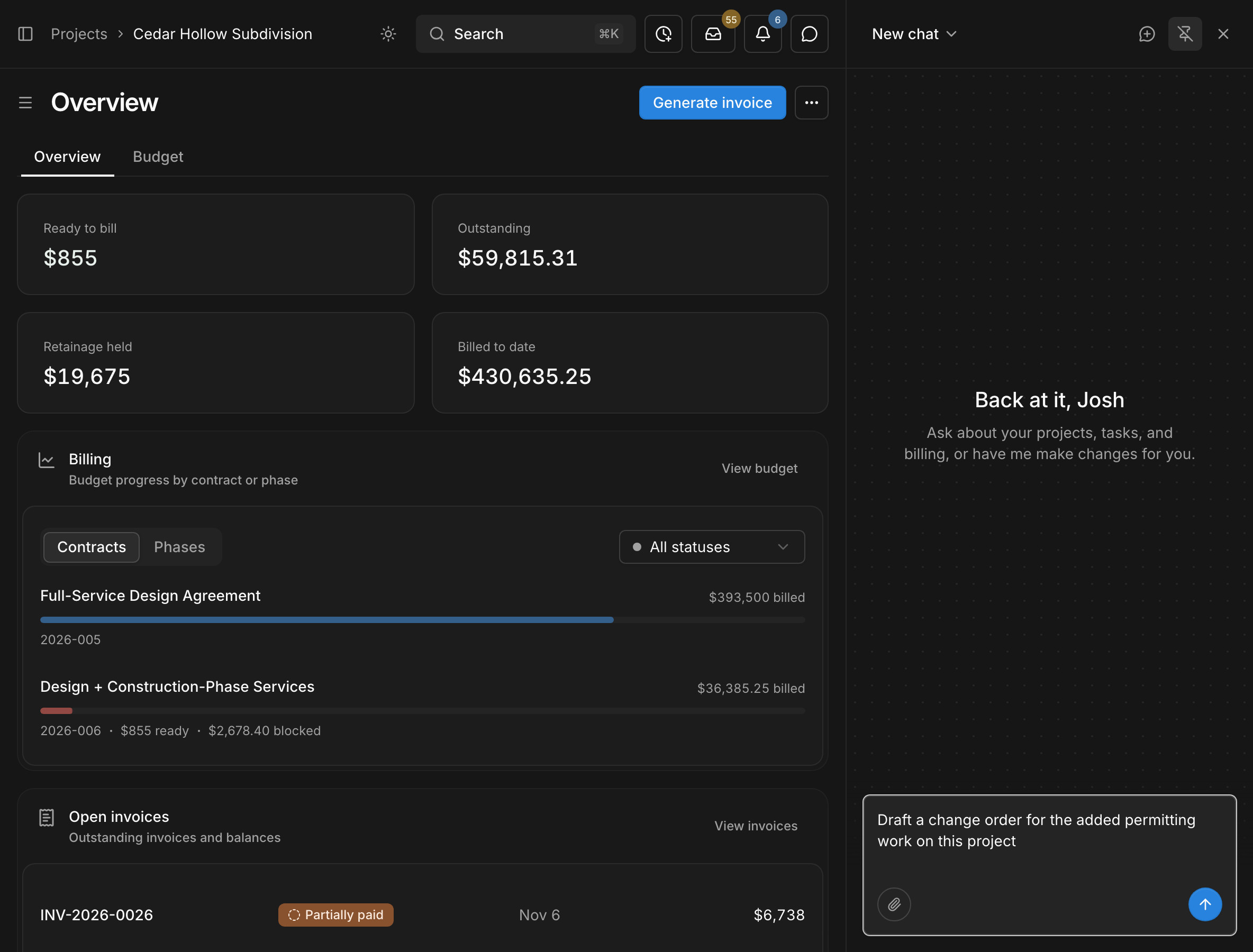Screen dimensions: 1253x952
Task: Close the chat panel
Action: coord(1223,34)
